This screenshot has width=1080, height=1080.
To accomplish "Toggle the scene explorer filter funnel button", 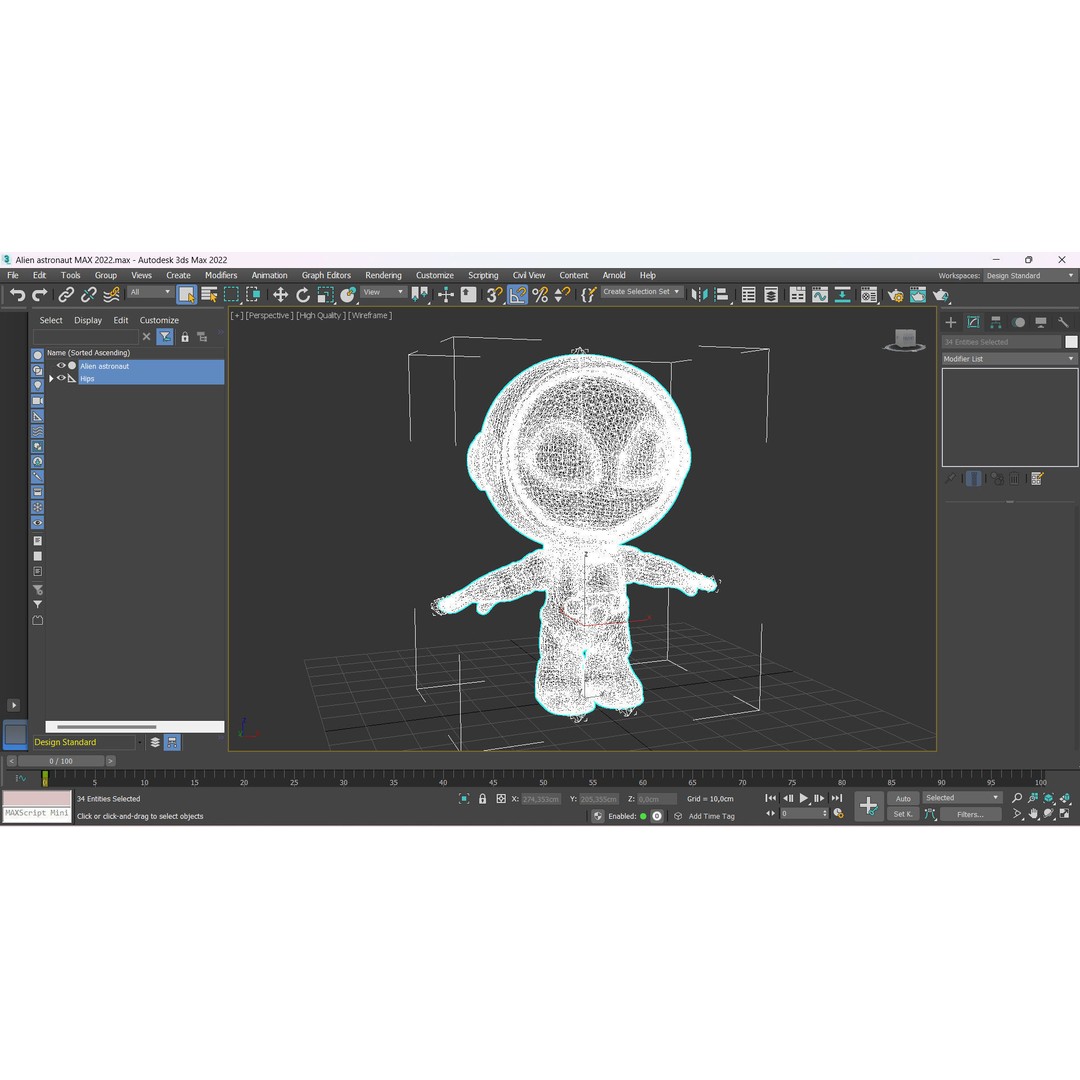I will [165, 337].
